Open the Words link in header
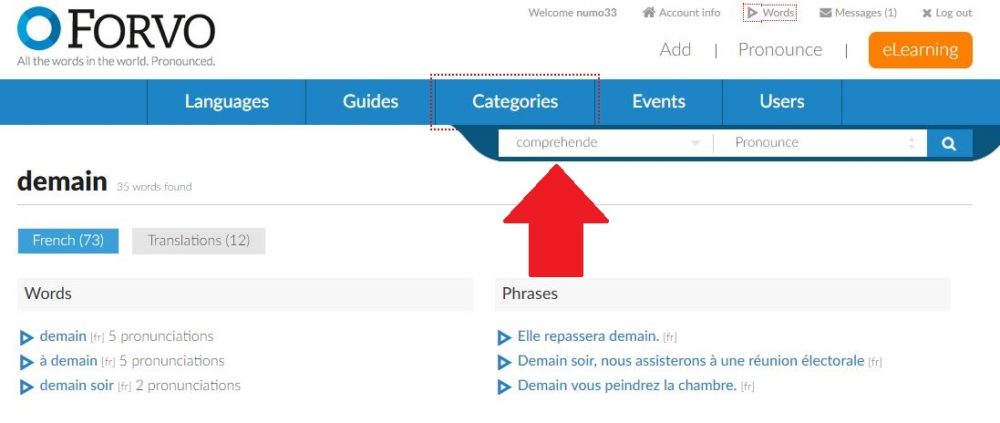The image size is (1000, 423). click(770, 13)
